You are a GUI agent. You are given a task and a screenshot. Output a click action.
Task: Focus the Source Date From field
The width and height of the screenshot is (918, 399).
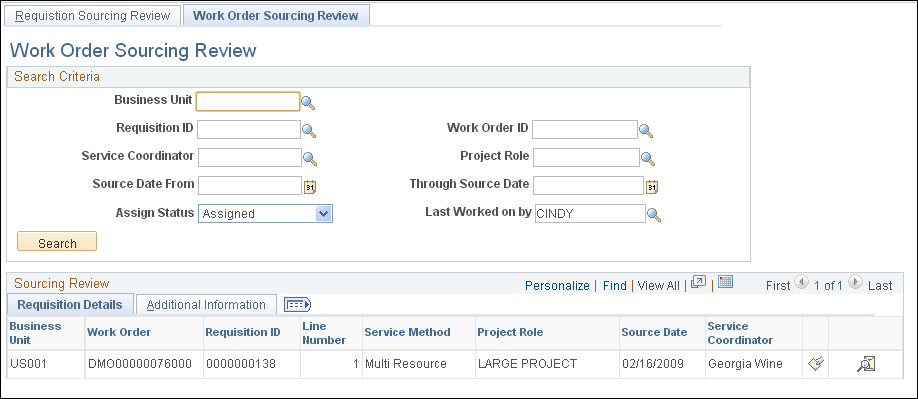point(250,185)
